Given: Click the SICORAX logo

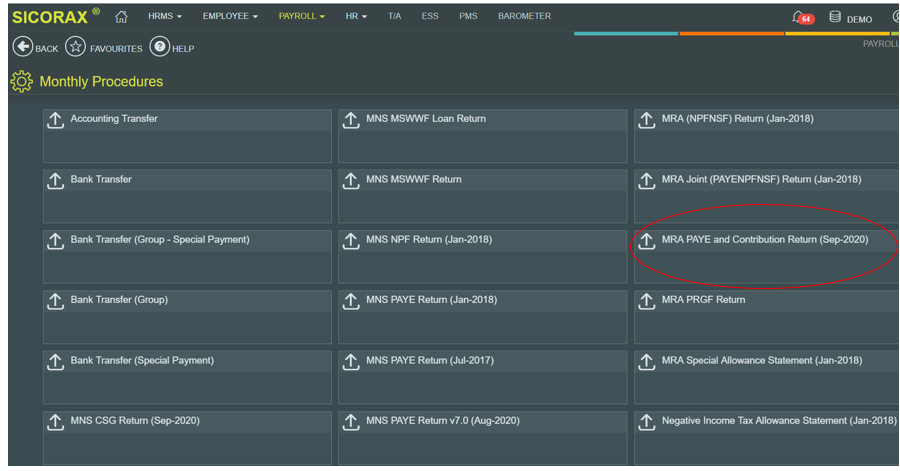Looking at the screenshot, I should coord(56,16).
